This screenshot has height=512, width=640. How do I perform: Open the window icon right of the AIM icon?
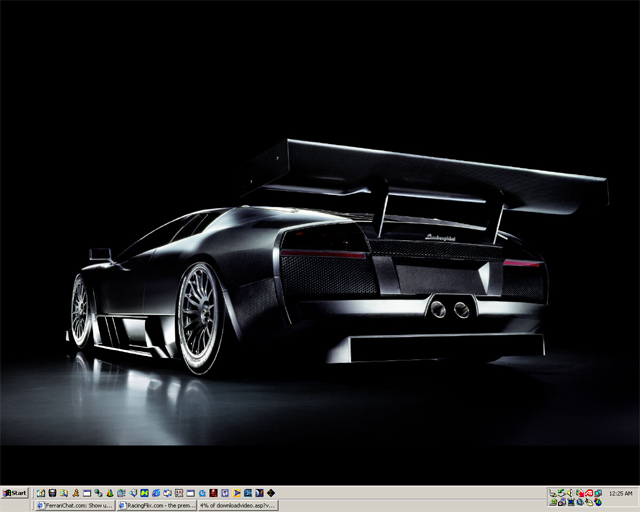click(87, 493)
